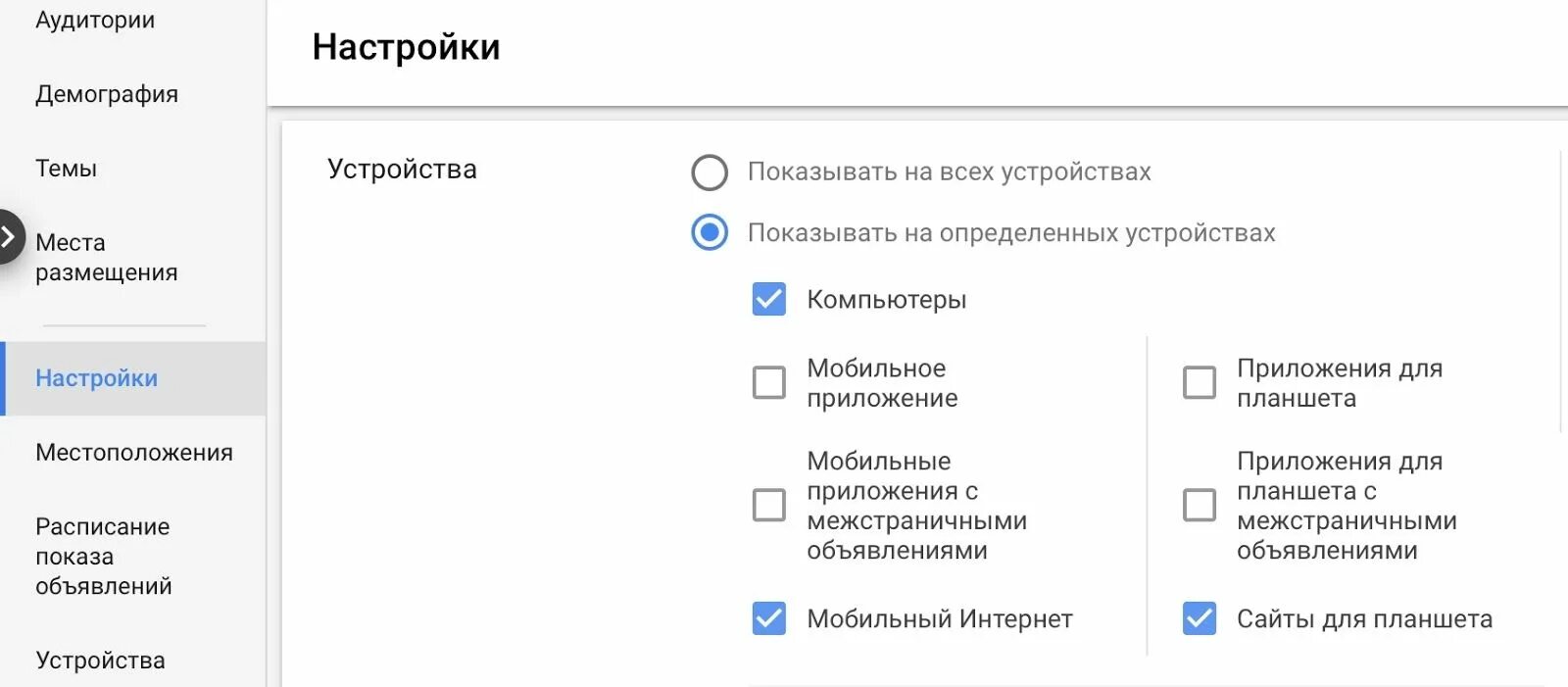Open Местоположения in the sidebar
This screenshot has height=687, width=1568.
click(x=134, y=453)
